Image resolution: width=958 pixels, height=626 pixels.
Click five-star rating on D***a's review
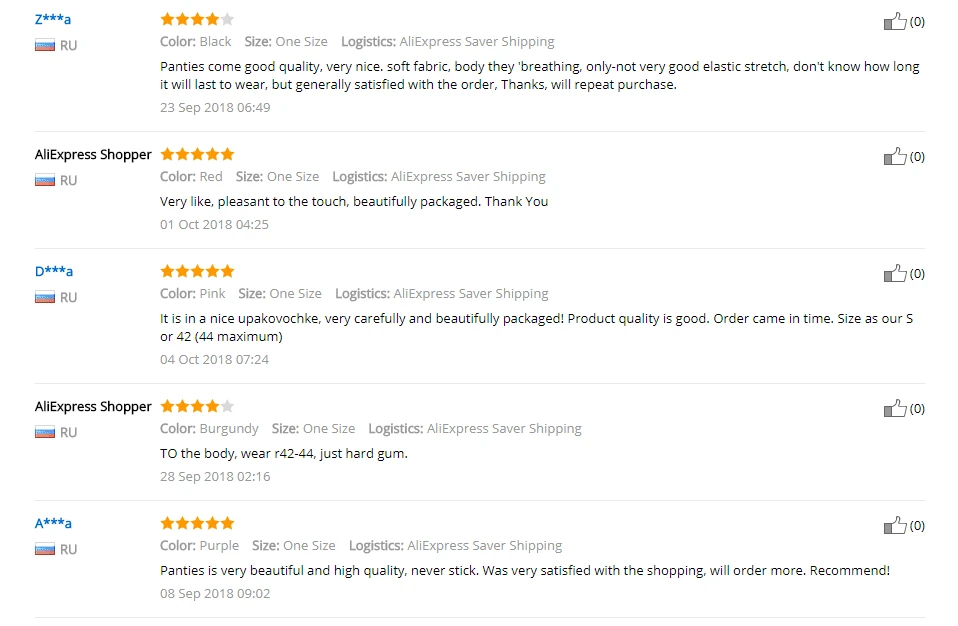point(197,271)
